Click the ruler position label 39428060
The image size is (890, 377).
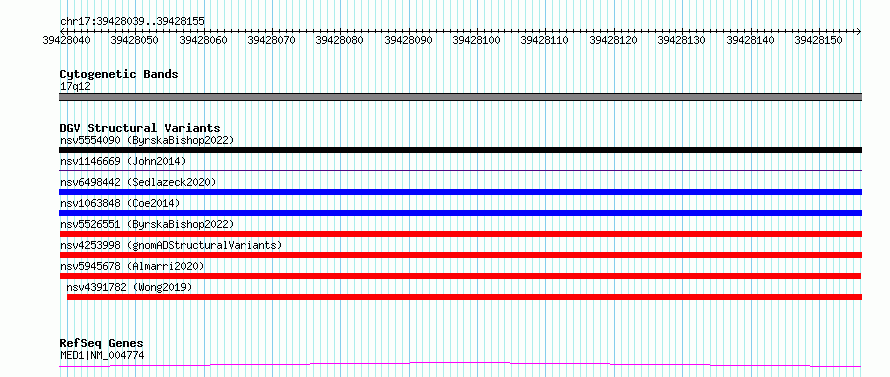pyautogui.click(x=203, y=40)
